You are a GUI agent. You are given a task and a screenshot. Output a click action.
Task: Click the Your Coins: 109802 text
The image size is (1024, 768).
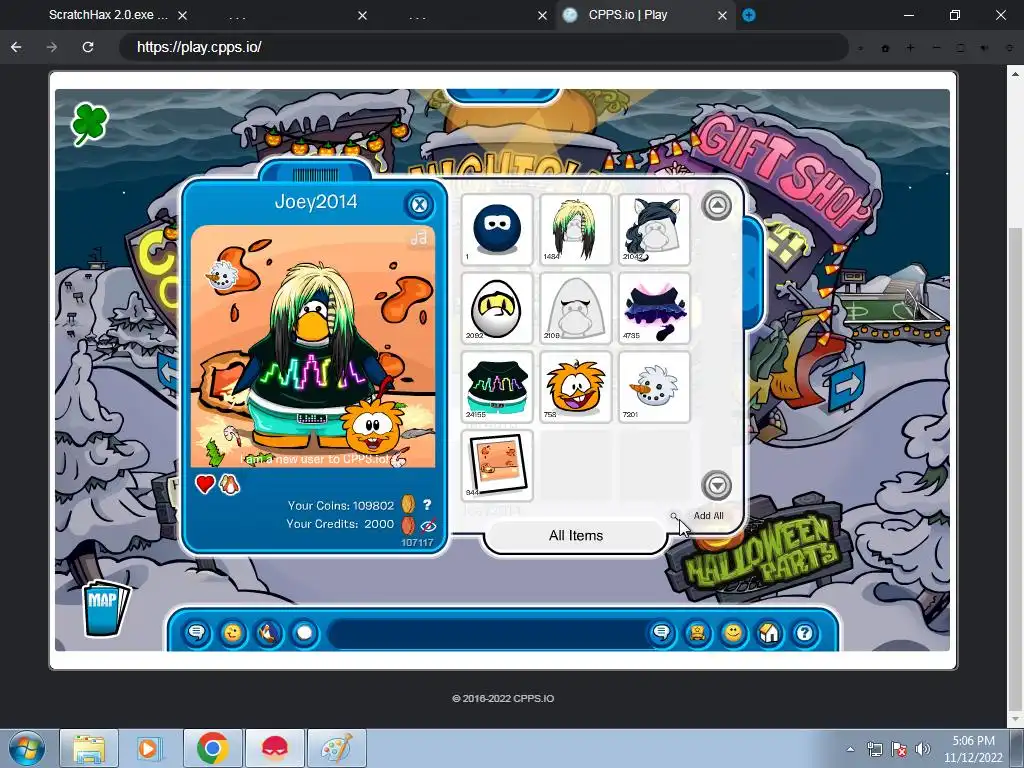point(341,505)
